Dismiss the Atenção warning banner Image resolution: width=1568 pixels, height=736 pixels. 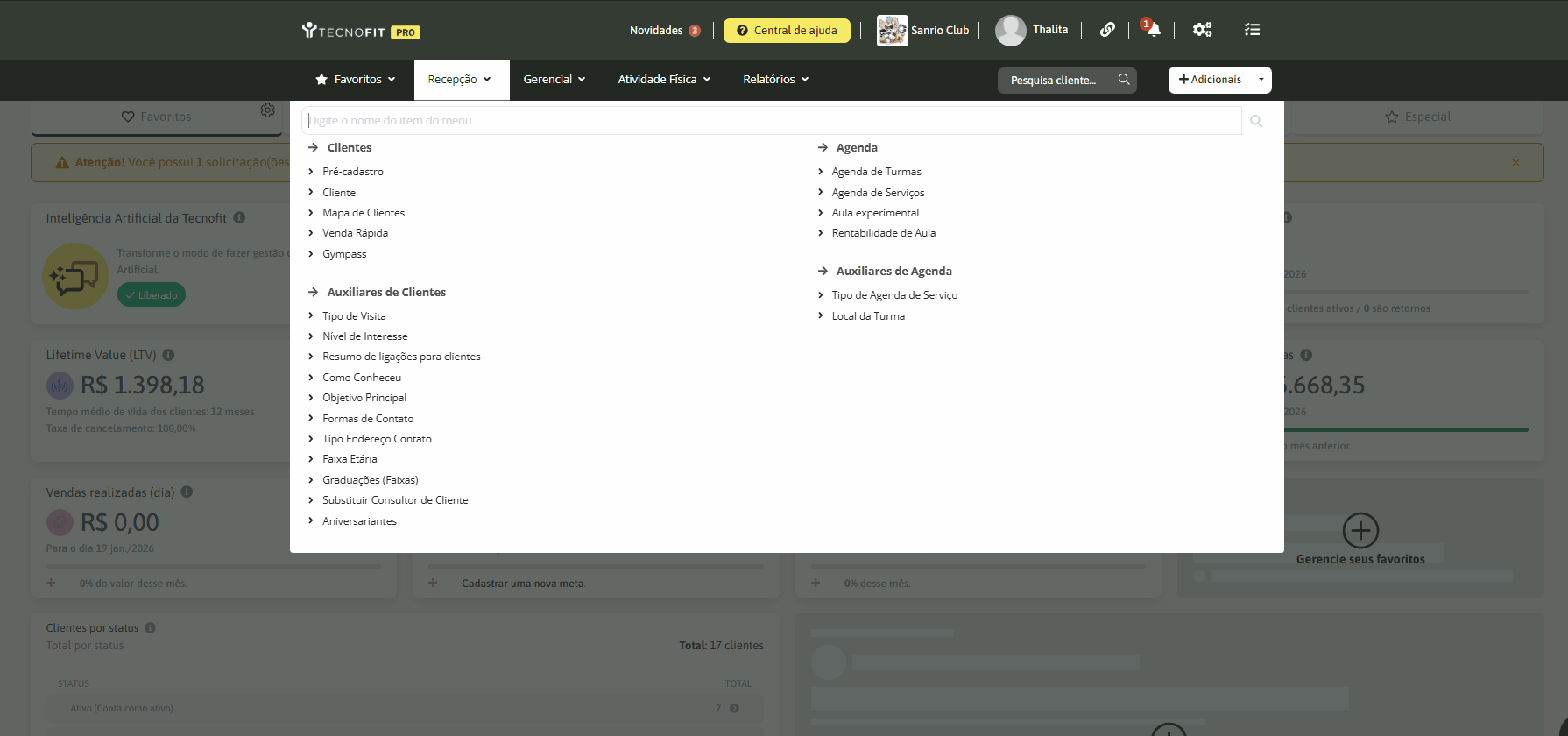point(1515,162)
